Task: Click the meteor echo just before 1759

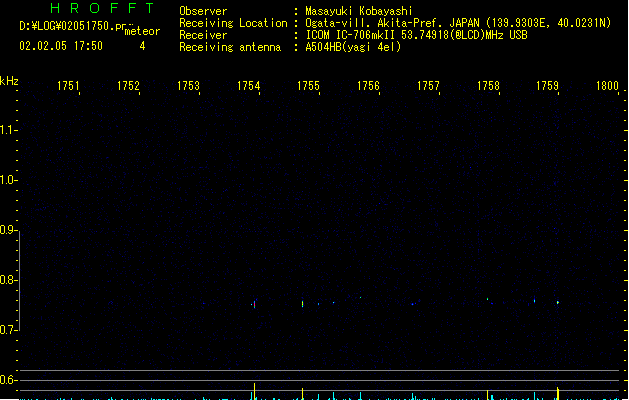Action: tap(558, 302)
